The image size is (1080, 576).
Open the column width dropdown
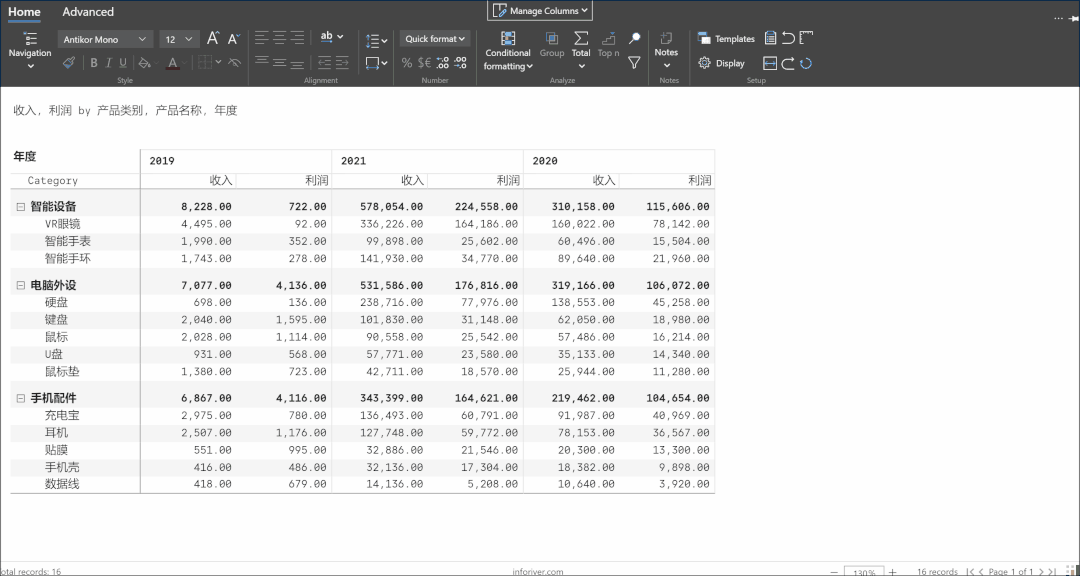coord(377,63)
